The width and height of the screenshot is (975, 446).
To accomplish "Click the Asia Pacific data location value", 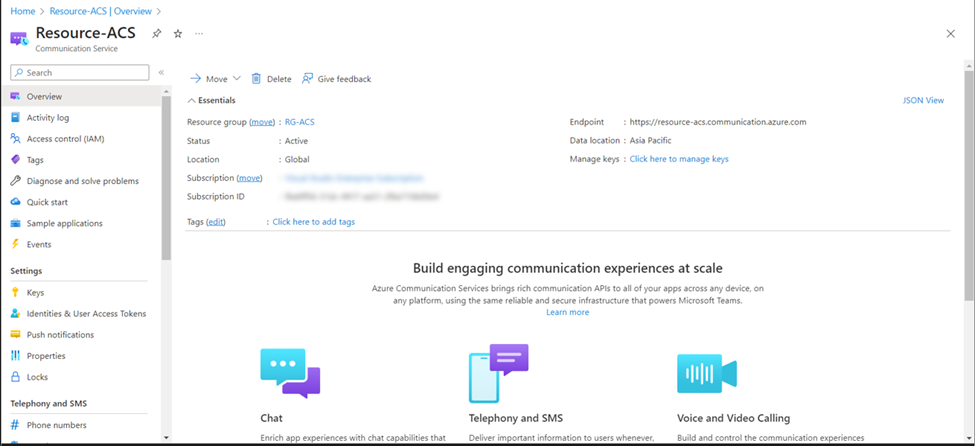I will (x=650, y=141).
